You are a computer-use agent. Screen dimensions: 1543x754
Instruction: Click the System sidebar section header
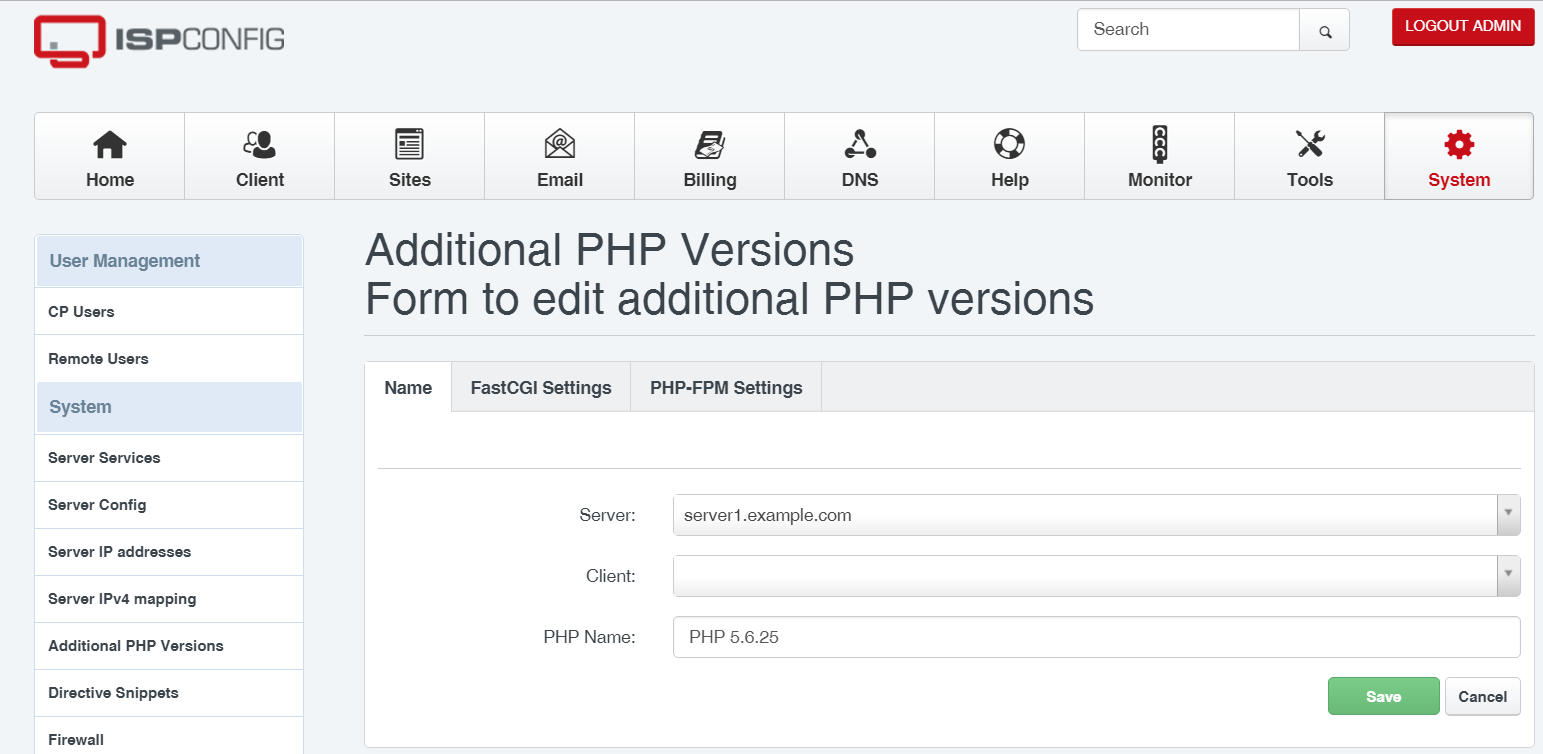point(169,407)
